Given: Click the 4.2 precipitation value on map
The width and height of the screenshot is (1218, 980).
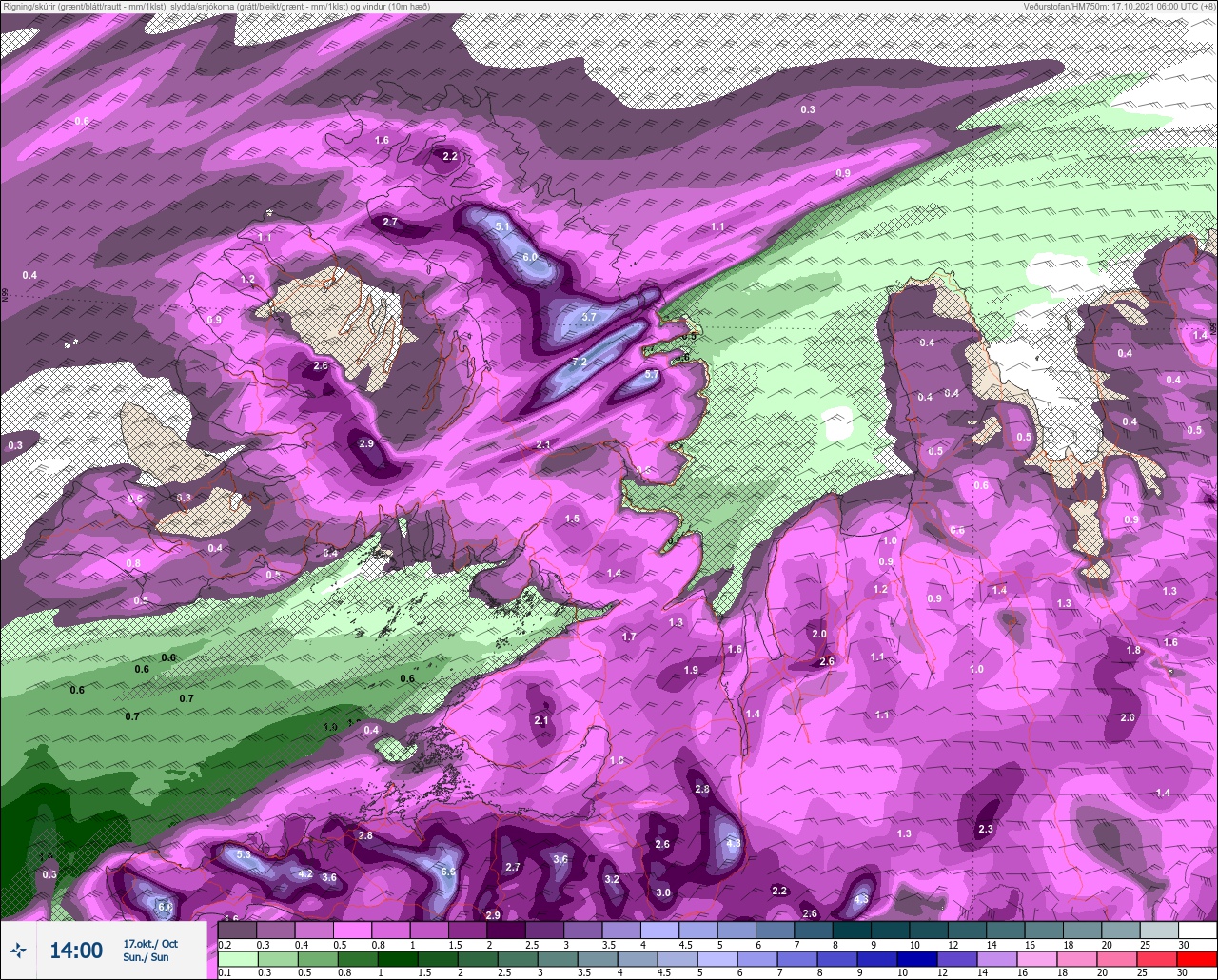Looking at the screenshot, I should pos(305,874).
